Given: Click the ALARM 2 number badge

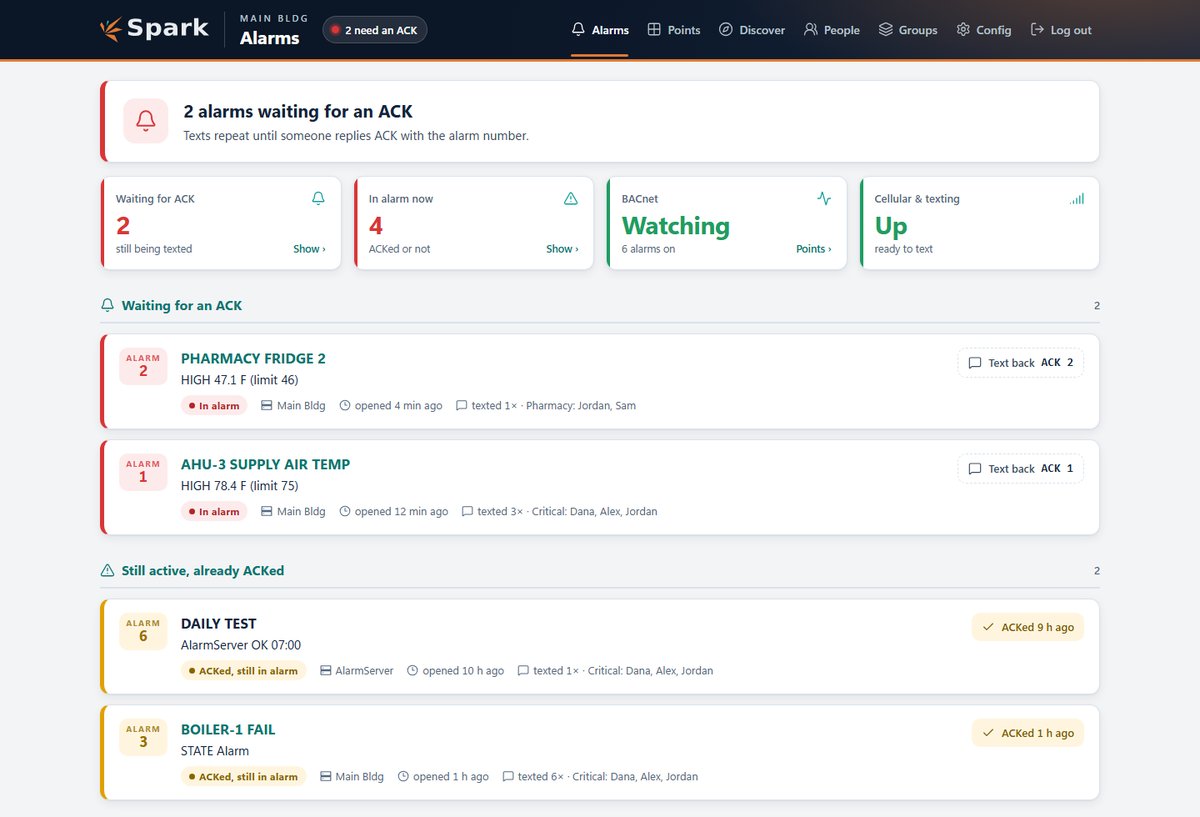Looking at the screenshot, I should (143, 366).
